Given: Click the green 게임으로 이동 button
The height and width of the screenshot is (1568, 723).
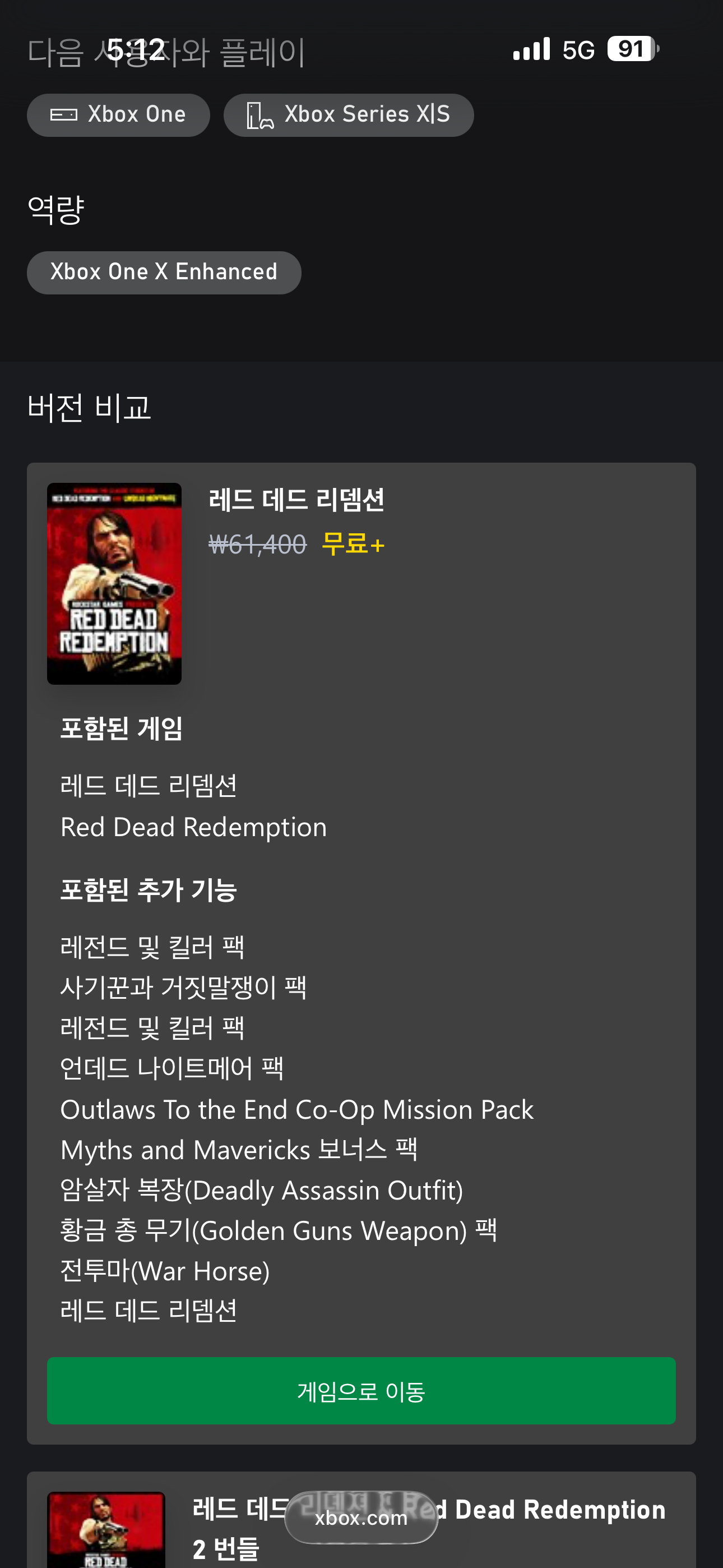Looking at the screenshot, I should pos(361,1391).
